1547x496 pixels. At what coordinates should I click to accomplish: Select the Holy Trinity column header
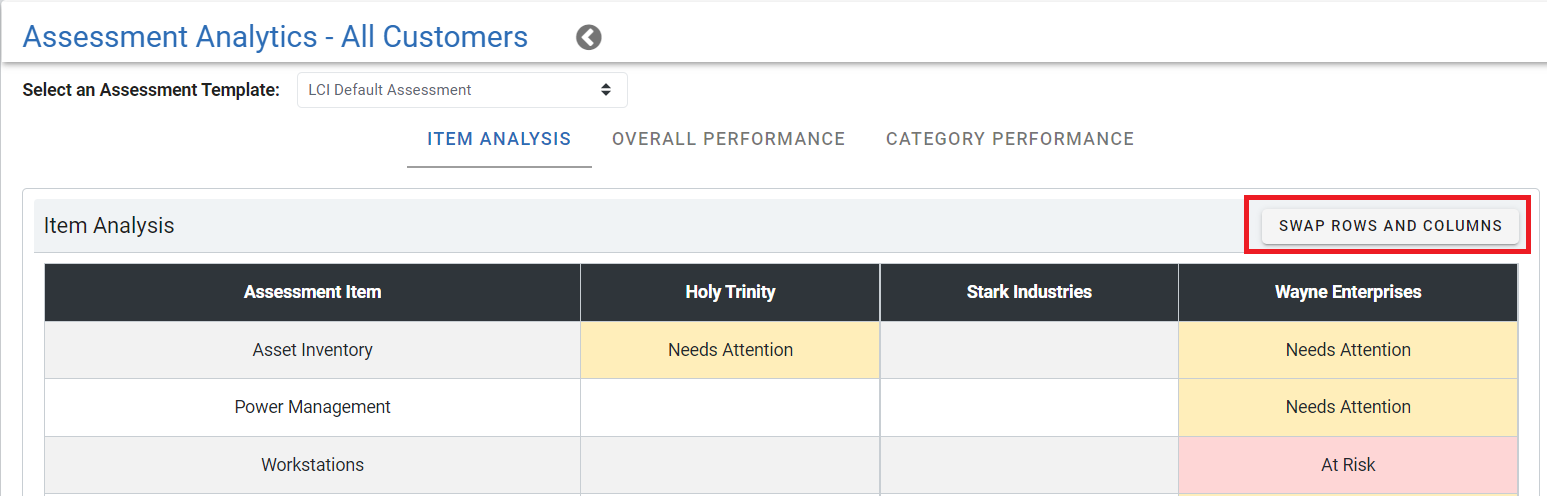click(730, 292)
